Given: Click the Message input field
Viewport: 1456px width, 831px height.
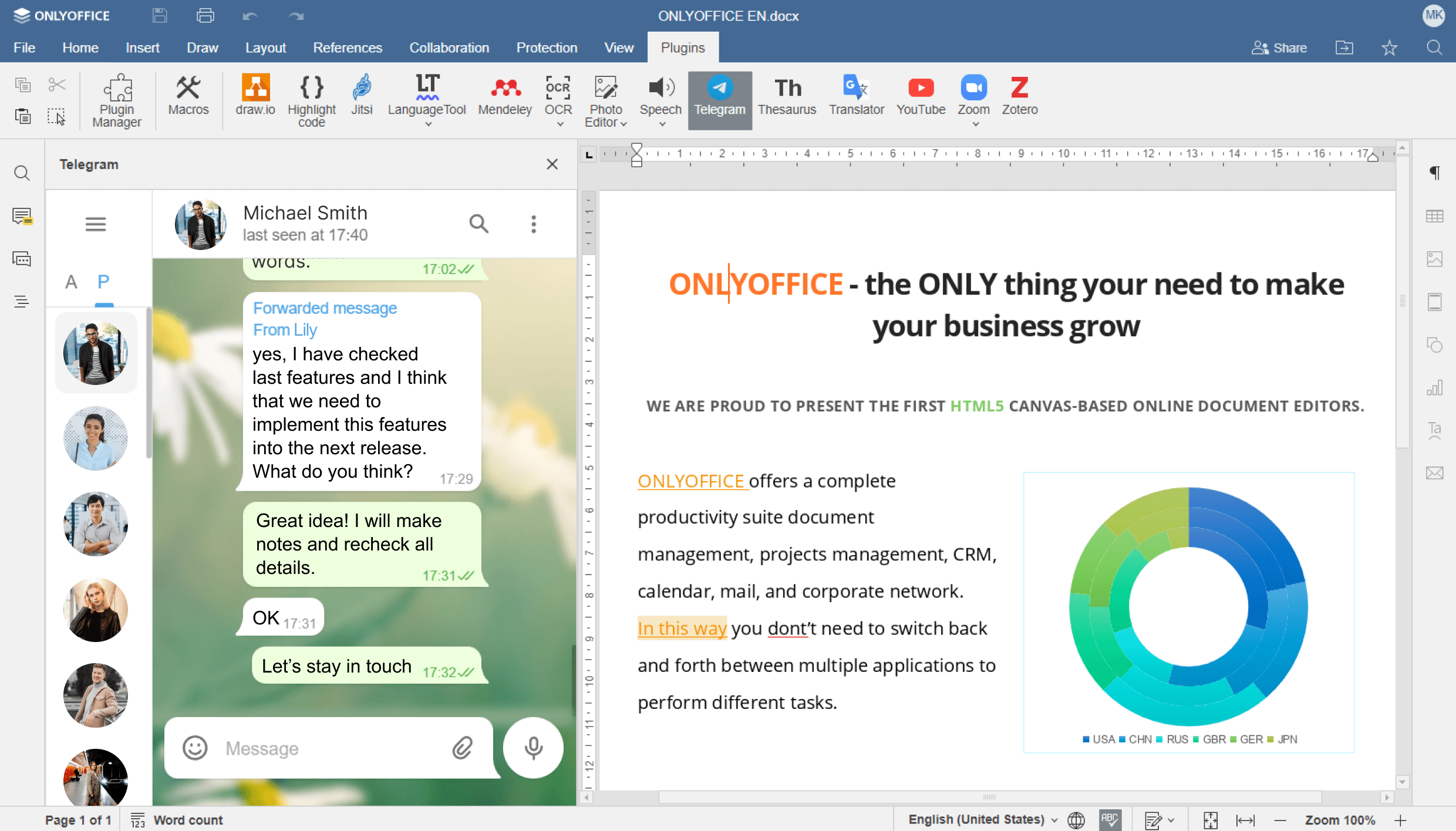Looking at the screenshot, I should coord(329,748).
